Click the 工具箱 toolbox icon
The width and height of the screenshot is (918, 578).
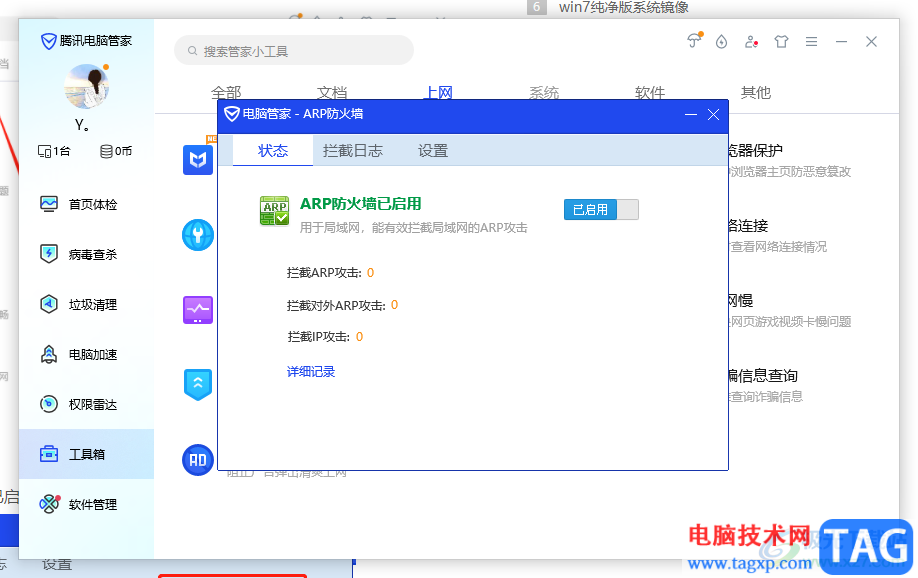pos(49,454)
